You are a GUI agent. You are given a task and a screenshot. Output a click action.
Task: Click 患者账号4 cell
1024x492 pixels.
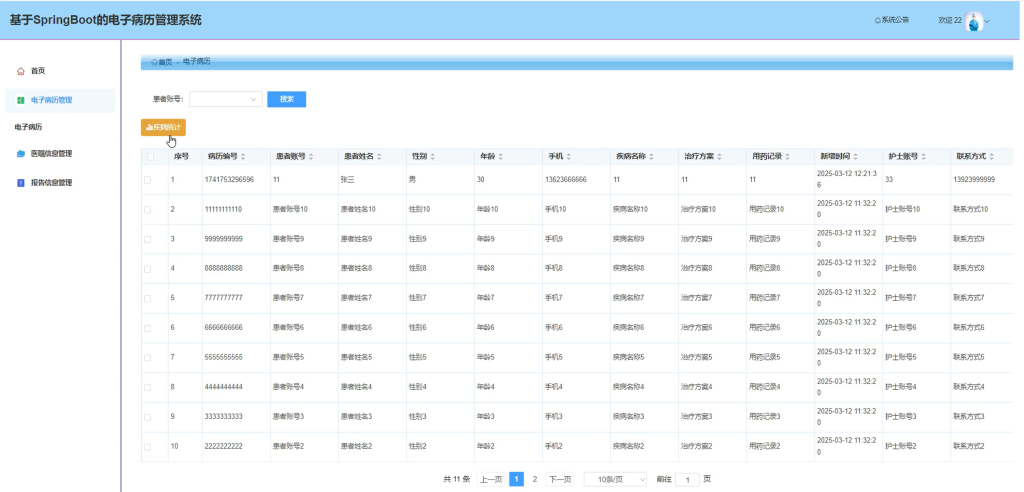pyautogui.click(x=288, y=387)
